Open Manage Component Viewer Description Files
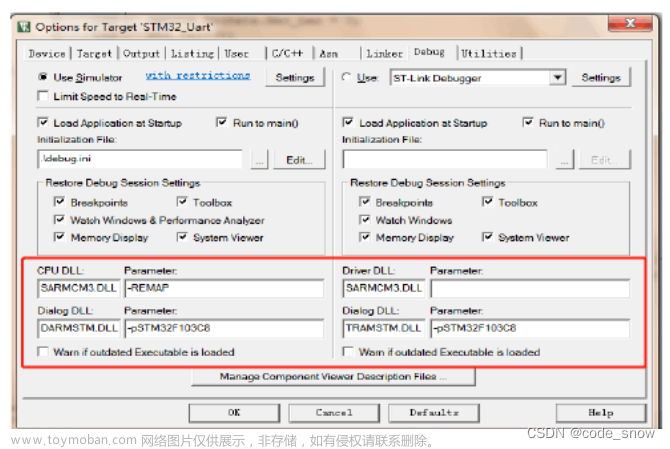670x449 pixels. (333, 377)
